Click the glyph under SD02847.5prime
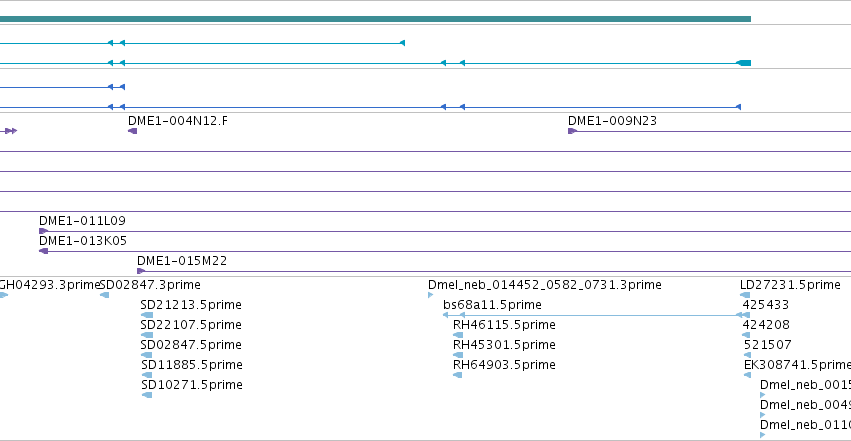This screenshot has width=851, height=441. click(147, 355)
